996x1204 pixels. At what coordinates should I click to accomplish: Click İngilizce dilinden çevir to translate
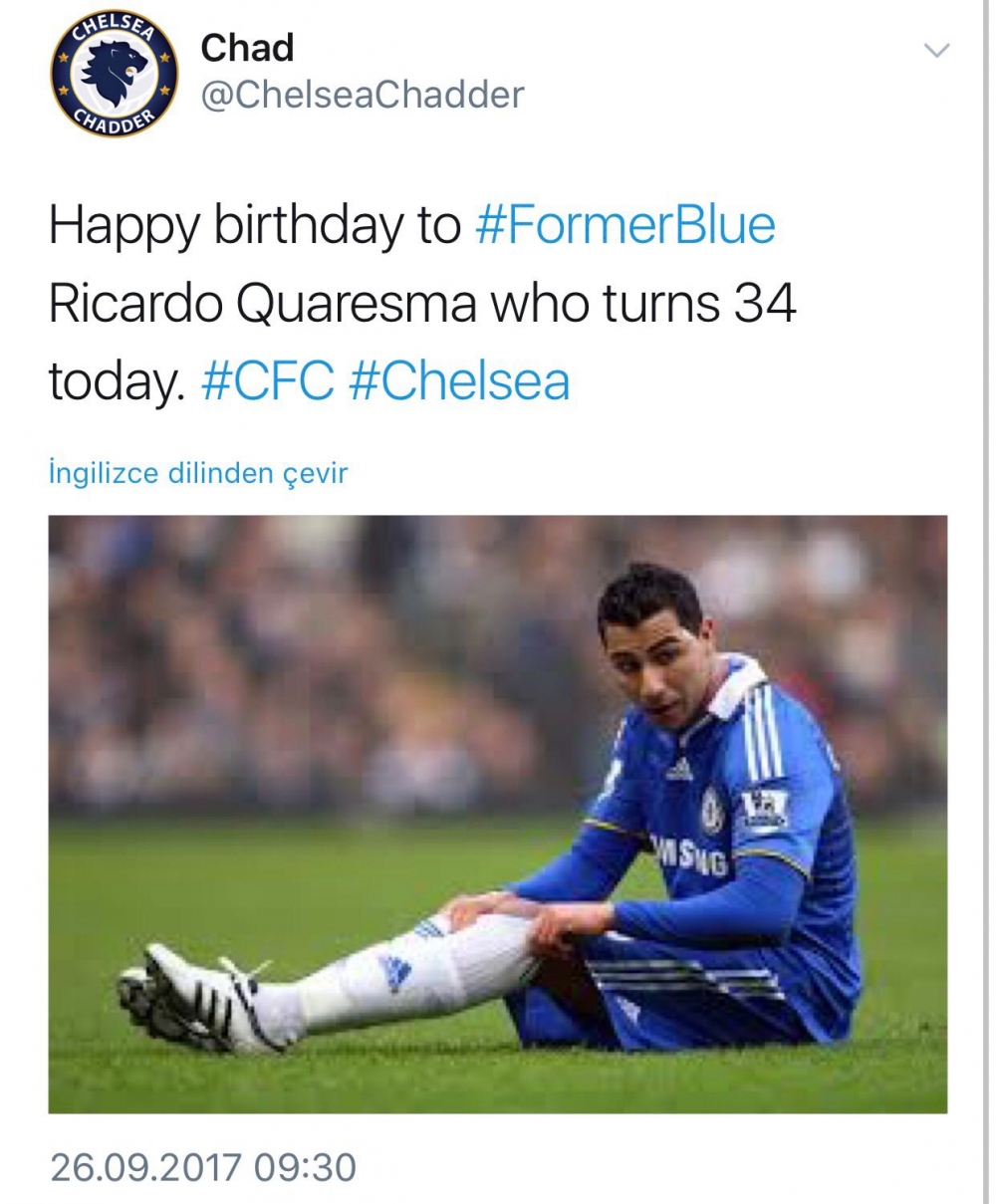(198, 473)
